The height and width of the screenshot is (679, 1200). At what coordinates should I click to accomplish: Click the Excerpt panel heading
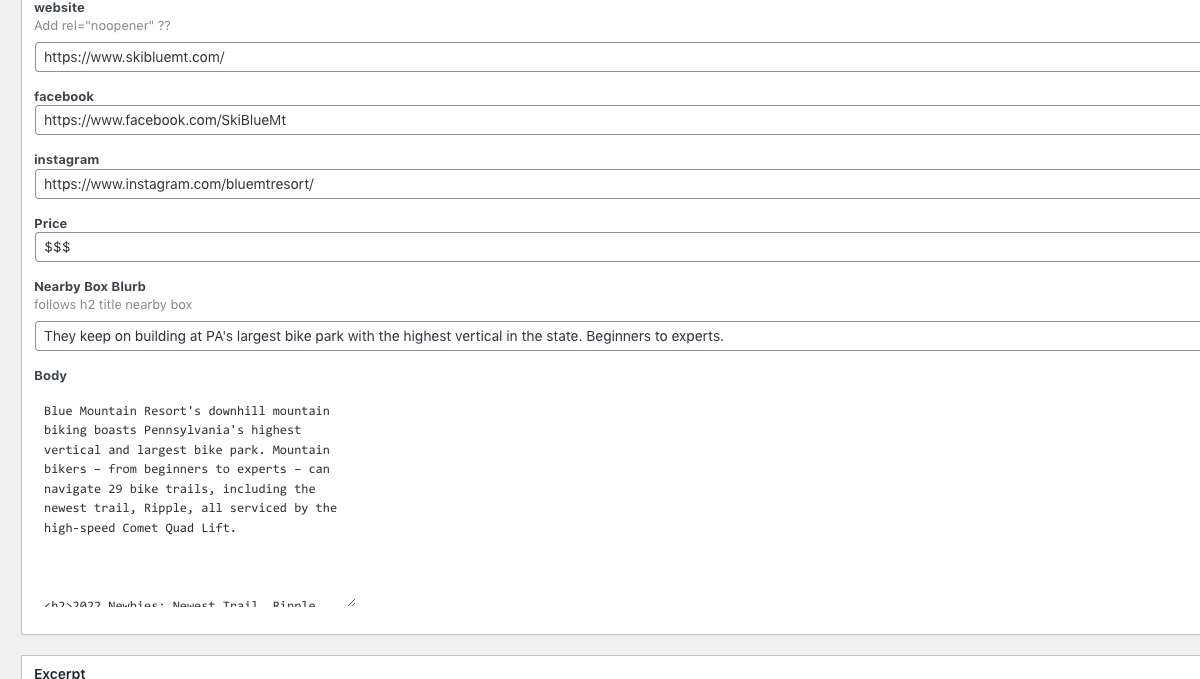[x=60, y=673]
